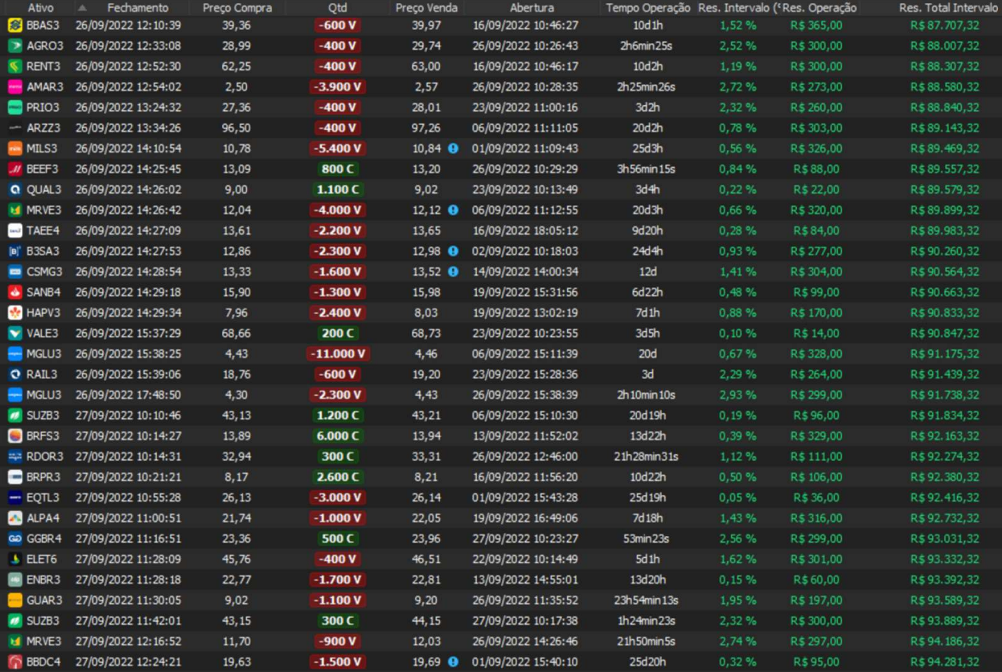1002x672 pixels.
Task: Click the GGBR4 asset logo icon
Action: point(15,538)
